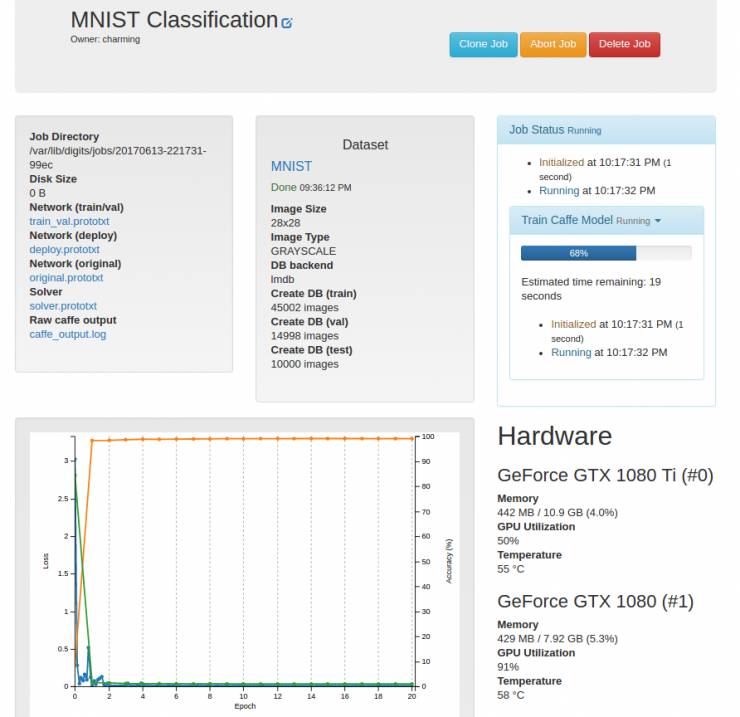This screenshot has width=740, height=717.
Task: Open the train_val.prototxt link
Action: [x=69, y=221]
